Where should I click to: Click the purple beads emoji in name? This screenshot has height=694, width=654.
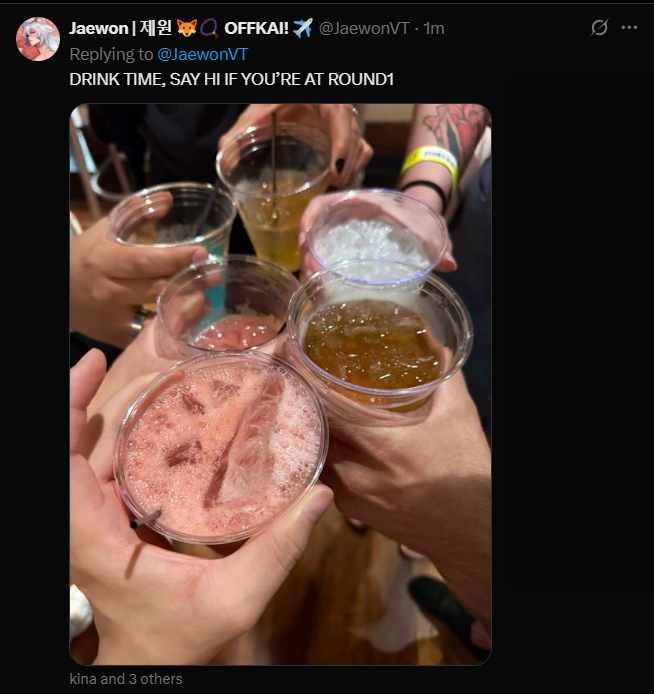point(208,28)
